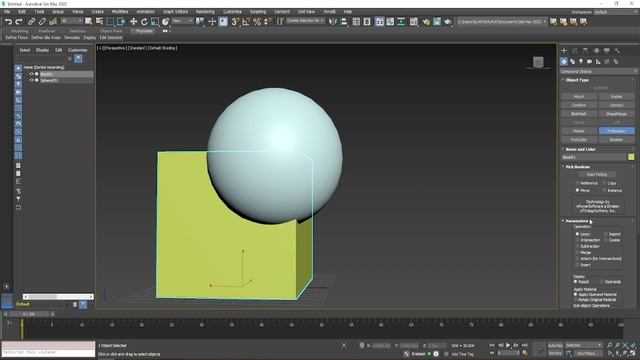Screen dimensions: 640x360
Task: Select the Union operation radio button
Action: [577, 234]
